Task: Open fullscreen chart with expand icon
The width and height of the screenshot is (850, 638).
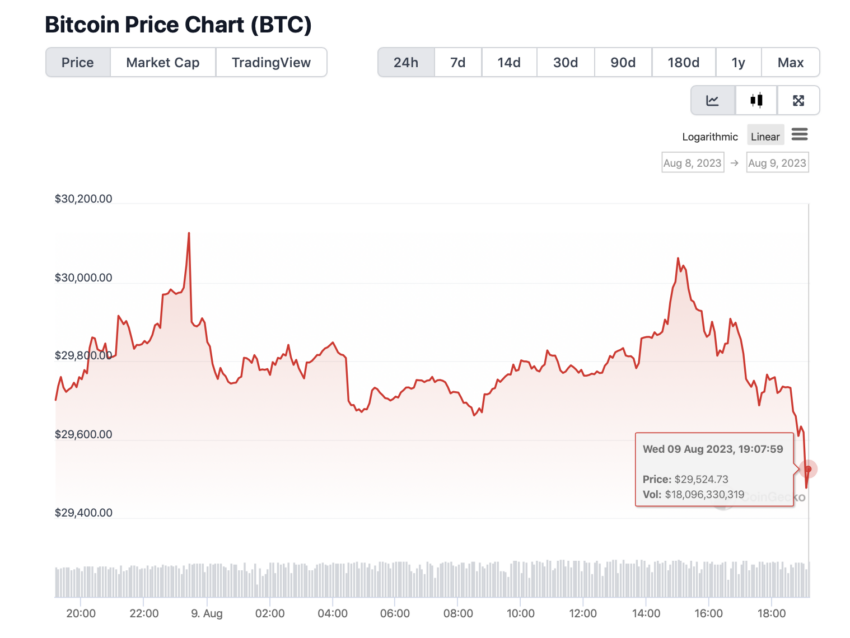Action: click(798, 100)
